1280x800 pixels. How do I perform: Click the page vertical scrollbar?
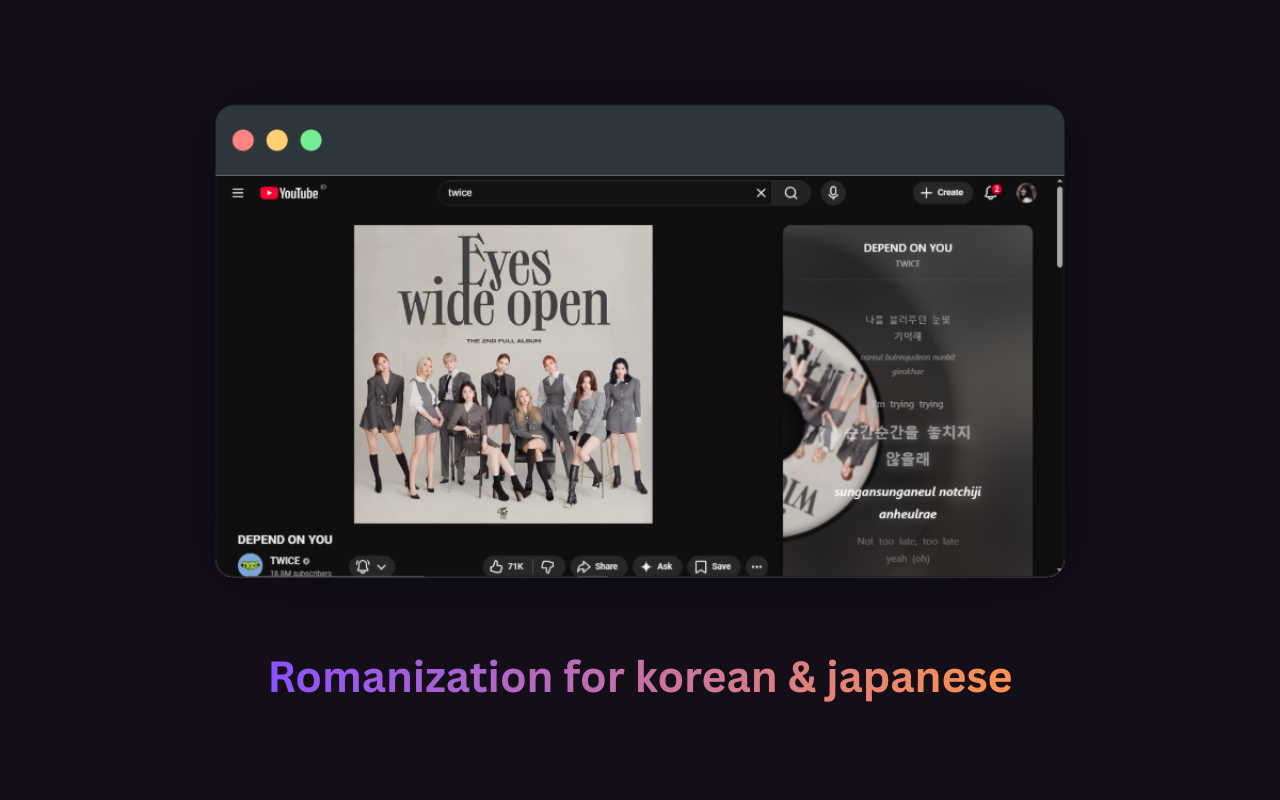tap(1059, 226)
